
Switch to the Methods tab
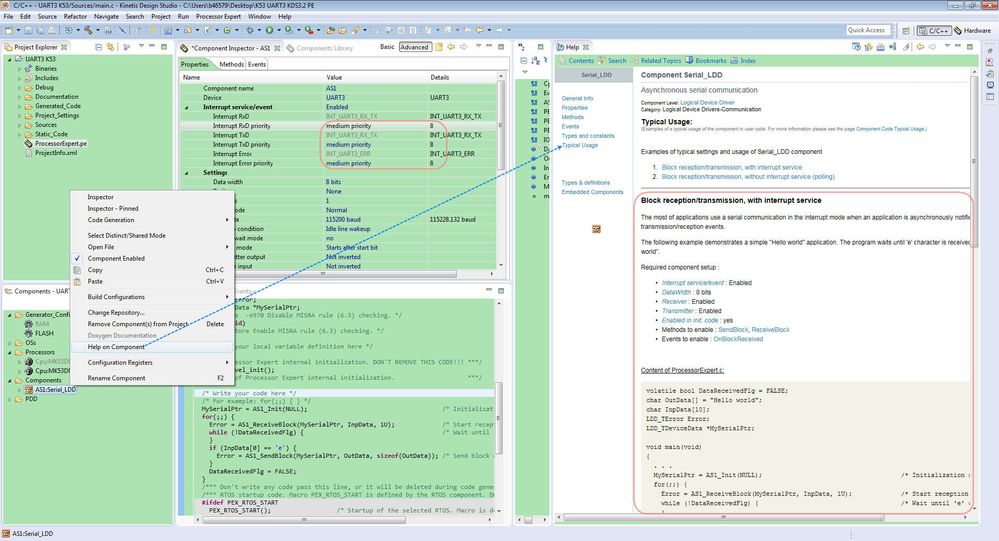[x=231, y=64]
